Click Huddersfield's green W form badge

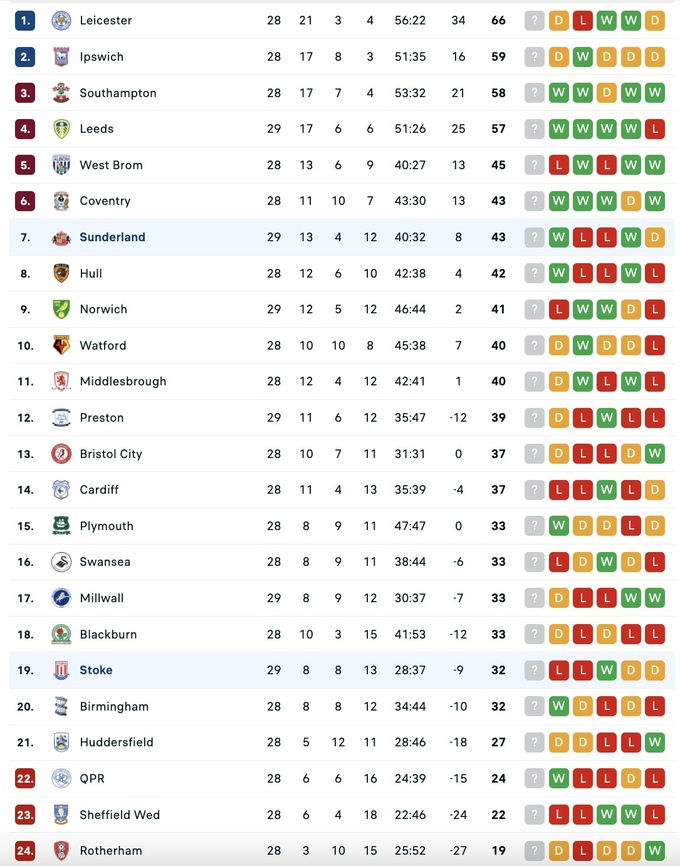click(x=655, y=742)
